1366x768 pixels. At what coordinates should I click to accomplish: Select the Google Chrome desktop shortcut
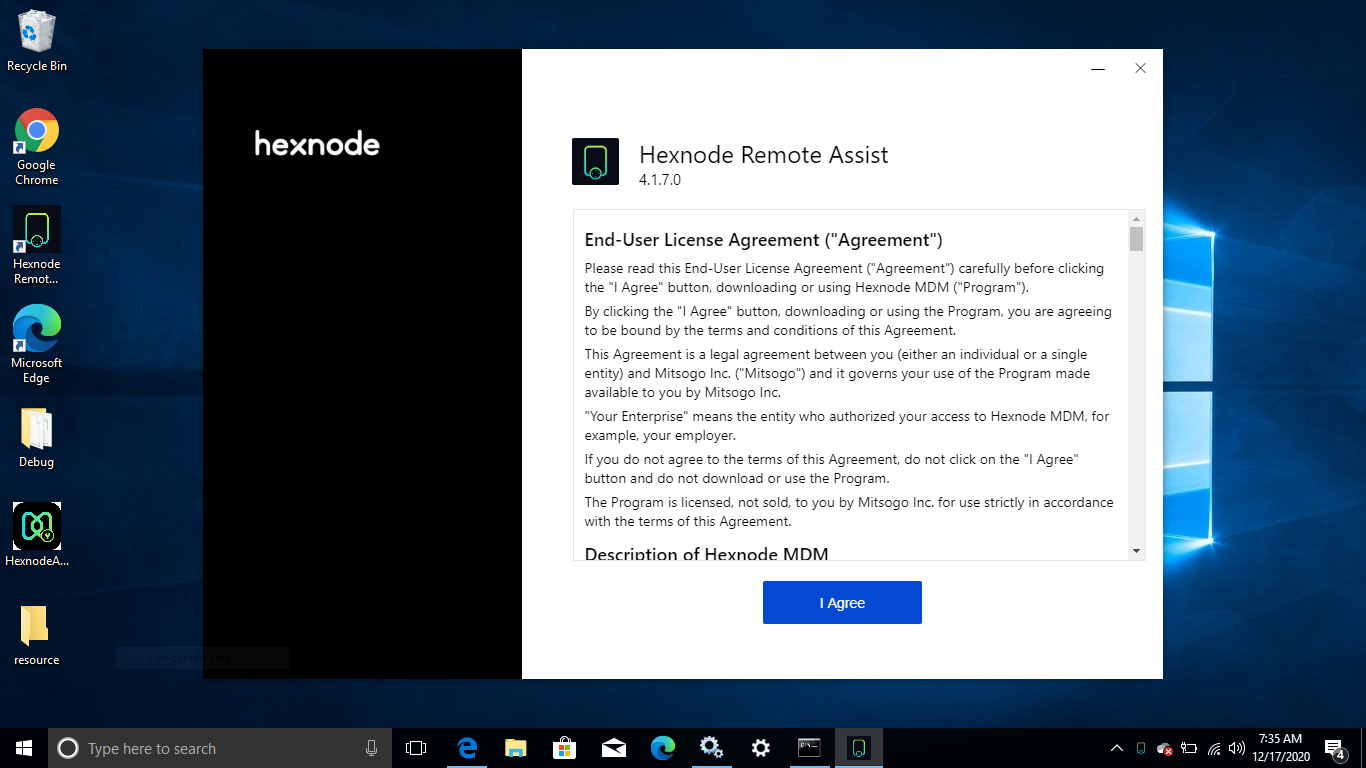click(x=37, y=147)
